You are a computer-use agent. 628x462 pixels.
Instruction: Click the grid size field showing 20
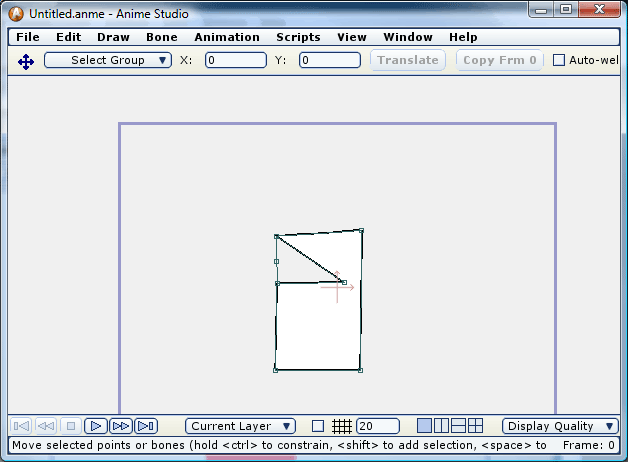(x=378, y=426)
